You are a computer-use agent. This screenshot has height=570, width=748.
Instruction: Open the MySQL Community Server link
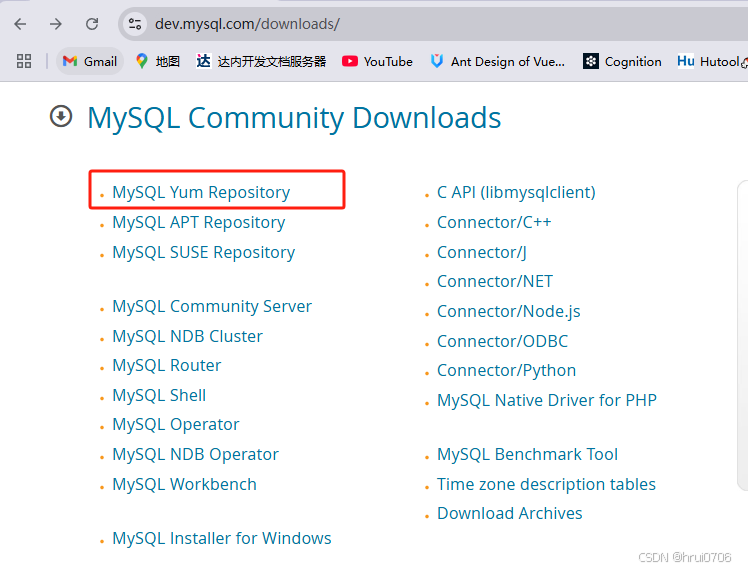point(212,306)
